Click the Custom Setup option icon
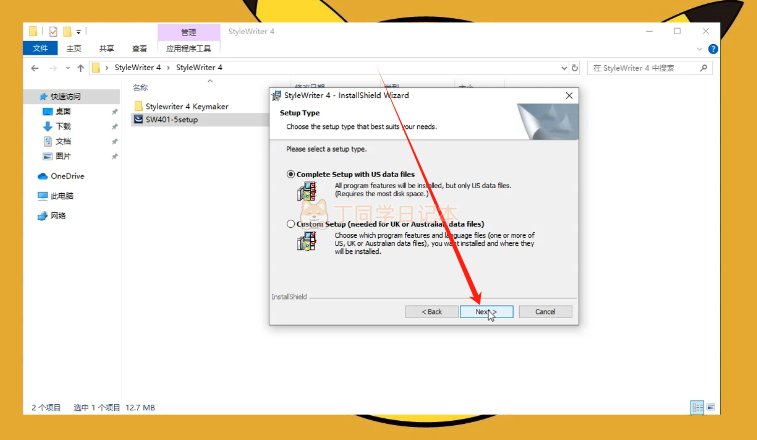Viewport: 757px width, 440px height. pos(307,241)
